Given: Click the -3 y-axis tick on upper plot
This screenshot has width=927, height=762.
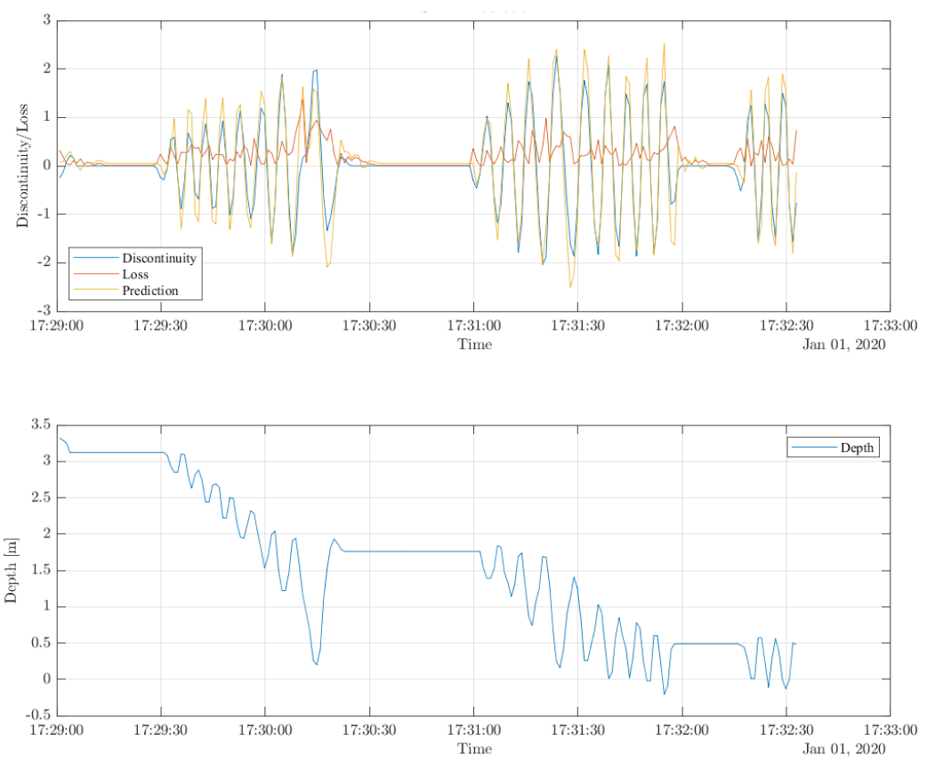Looking at the screenshot, I should [x=43, y=311].
